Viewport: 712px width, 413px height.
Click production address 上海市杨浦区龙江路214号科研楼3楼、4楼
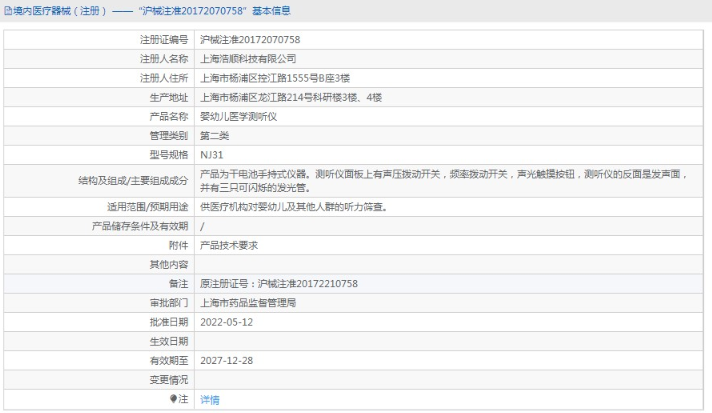[291, 97]
